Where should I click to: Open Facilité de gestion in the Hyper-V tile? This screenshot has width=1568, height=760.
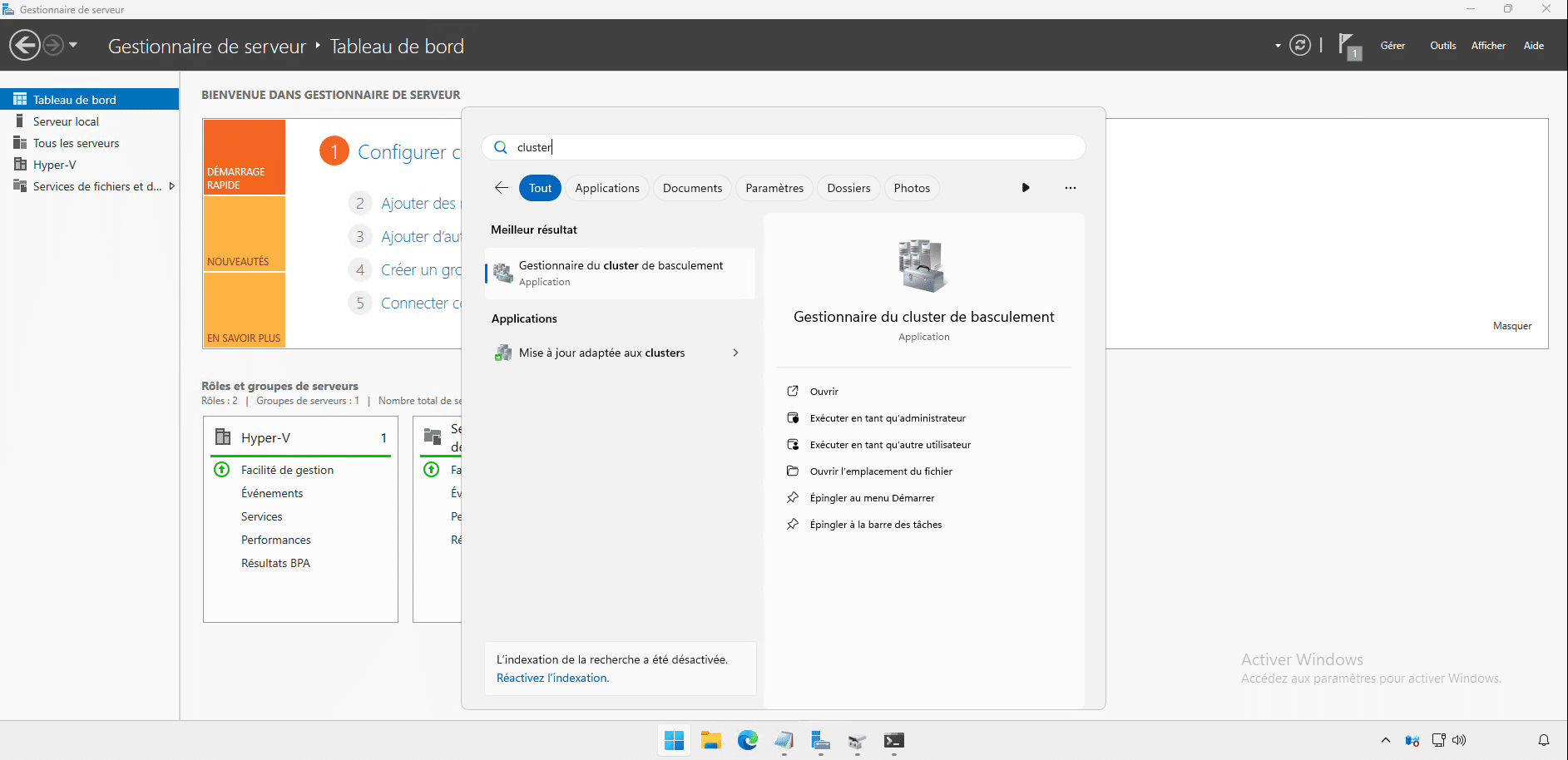[287, 470]
